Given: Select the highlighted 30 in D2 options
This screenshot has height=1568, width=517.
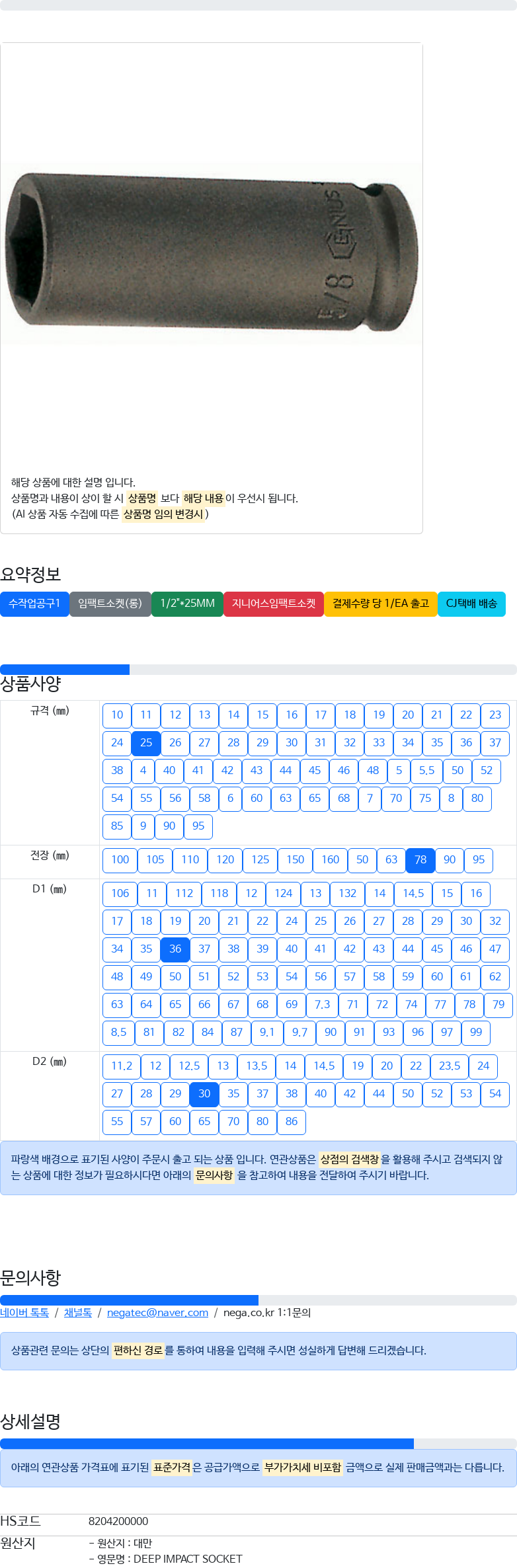Looking at the screenshot, I should (204, 1094).
